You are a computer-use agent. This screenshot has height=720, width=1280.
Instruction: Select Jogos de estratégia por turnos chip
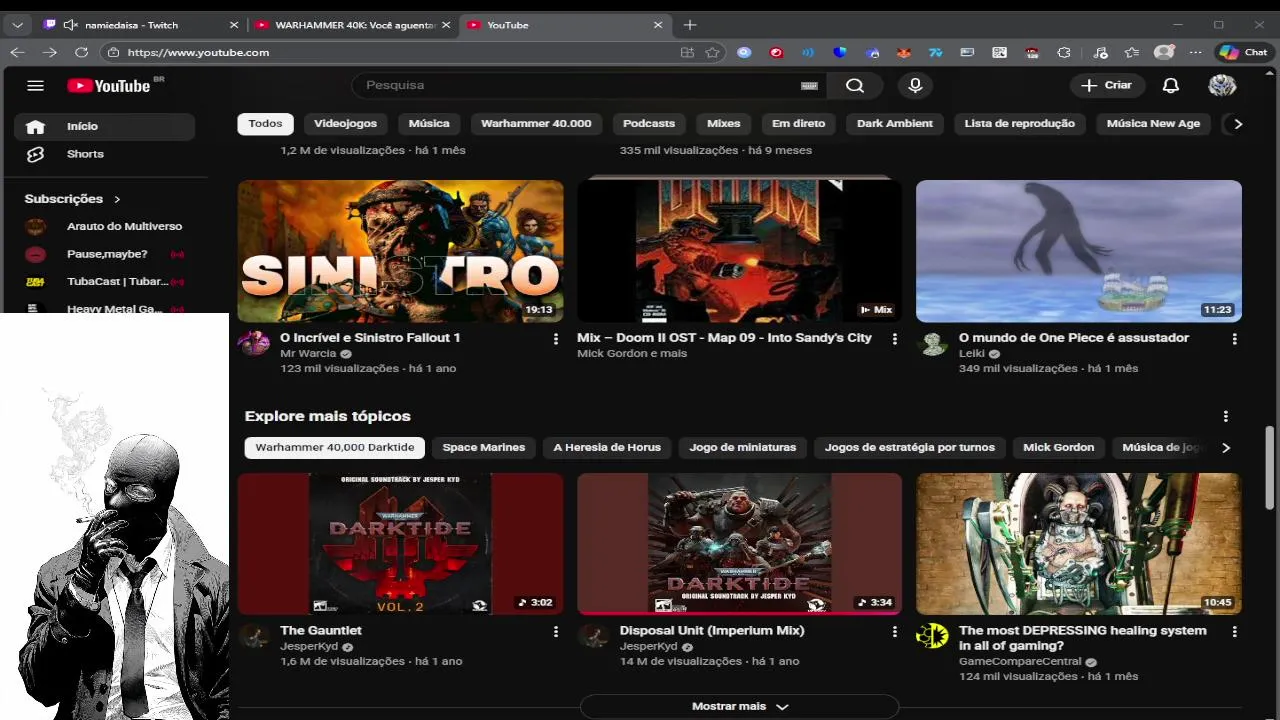tap(910, 447)
